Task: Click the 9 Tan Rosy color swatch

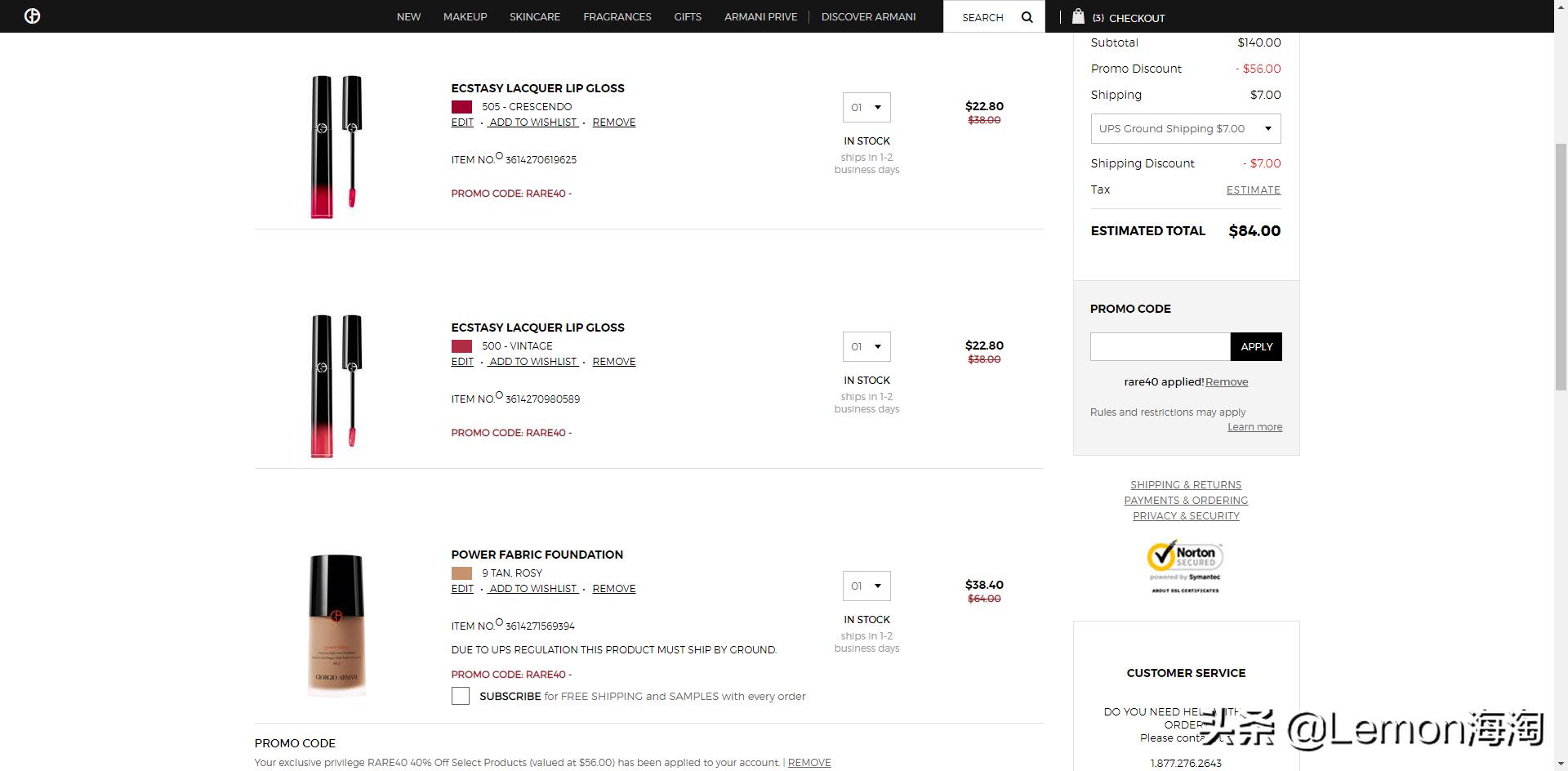Action: (x=461, y=573)
